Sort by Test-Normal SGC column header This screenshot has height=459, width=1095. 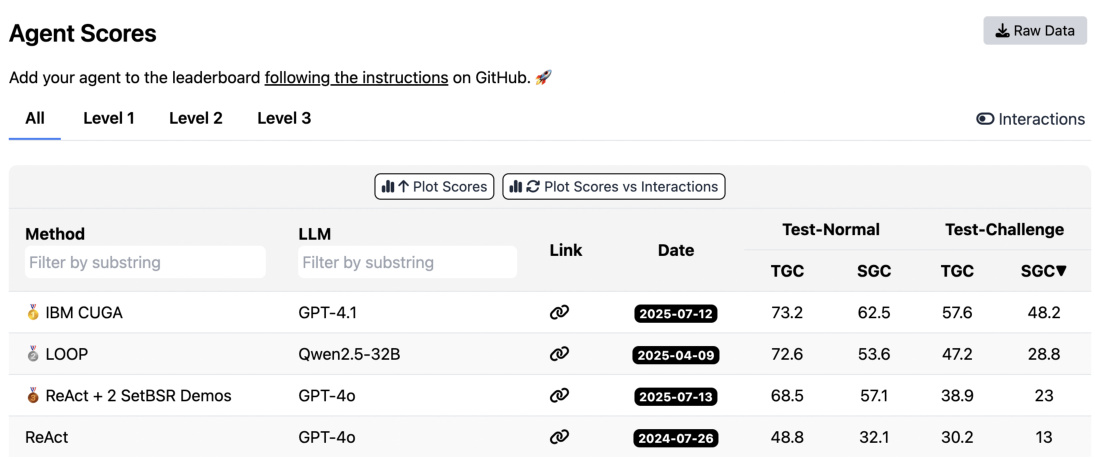pyautogui.click(x=874, y=271)
